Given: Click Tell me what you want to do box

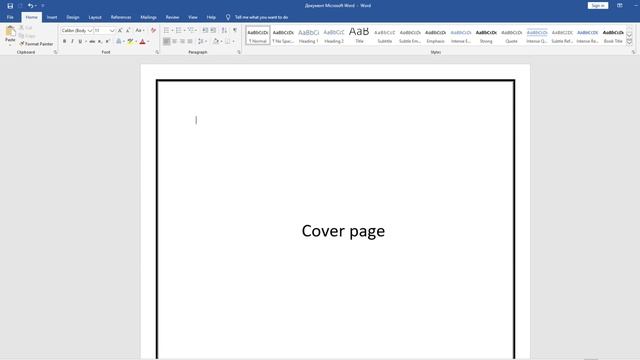Looking at the screenshot, I should click(261, 17).
